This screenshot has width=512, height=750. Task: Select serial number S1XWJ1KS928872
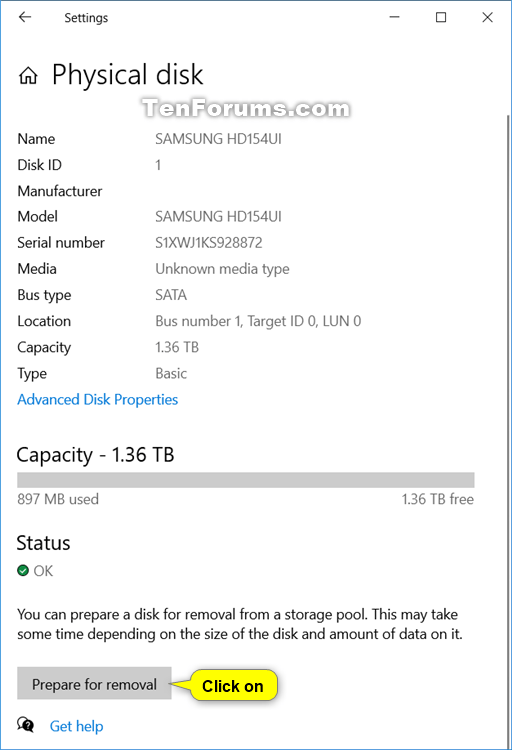(209, 243)
